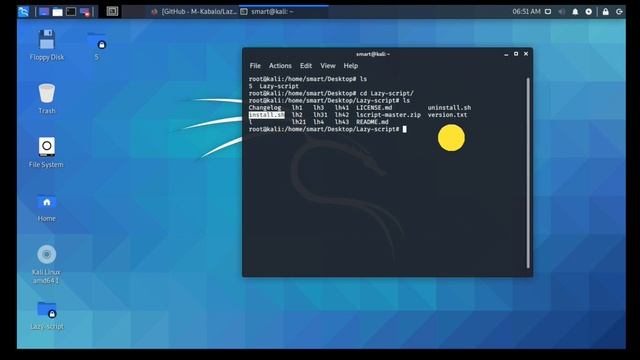Click the 06:51 AM clock
Screen dimensions: 640x360
(526, 11)
